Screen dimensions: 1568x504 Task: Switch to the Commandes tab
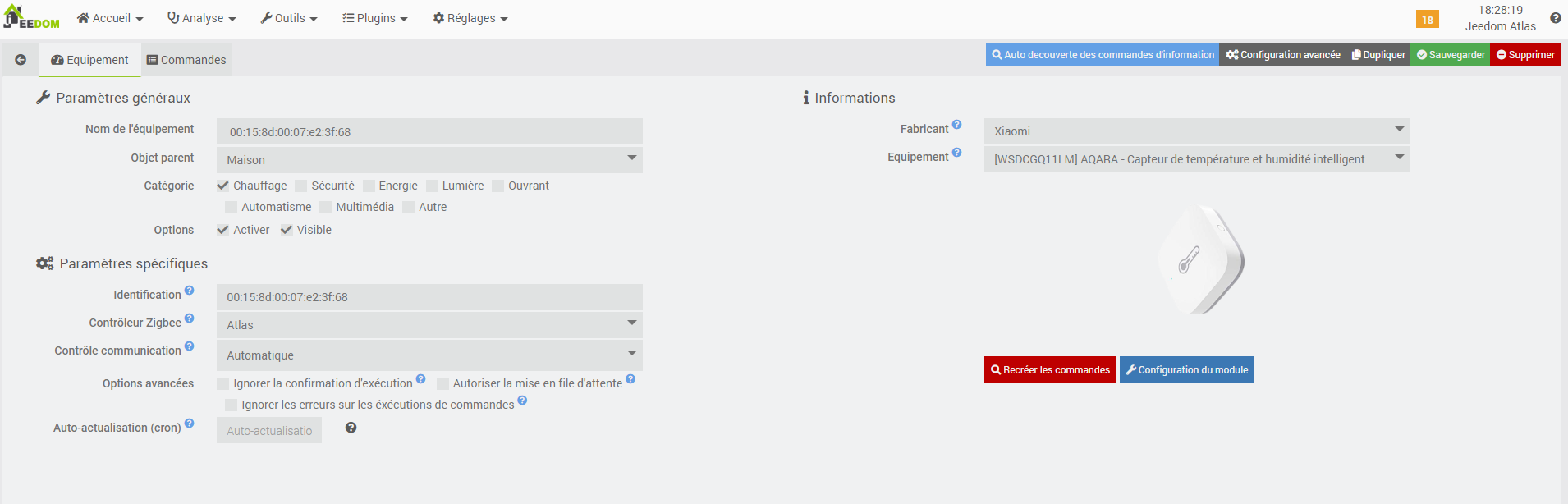tap(186, 60)
